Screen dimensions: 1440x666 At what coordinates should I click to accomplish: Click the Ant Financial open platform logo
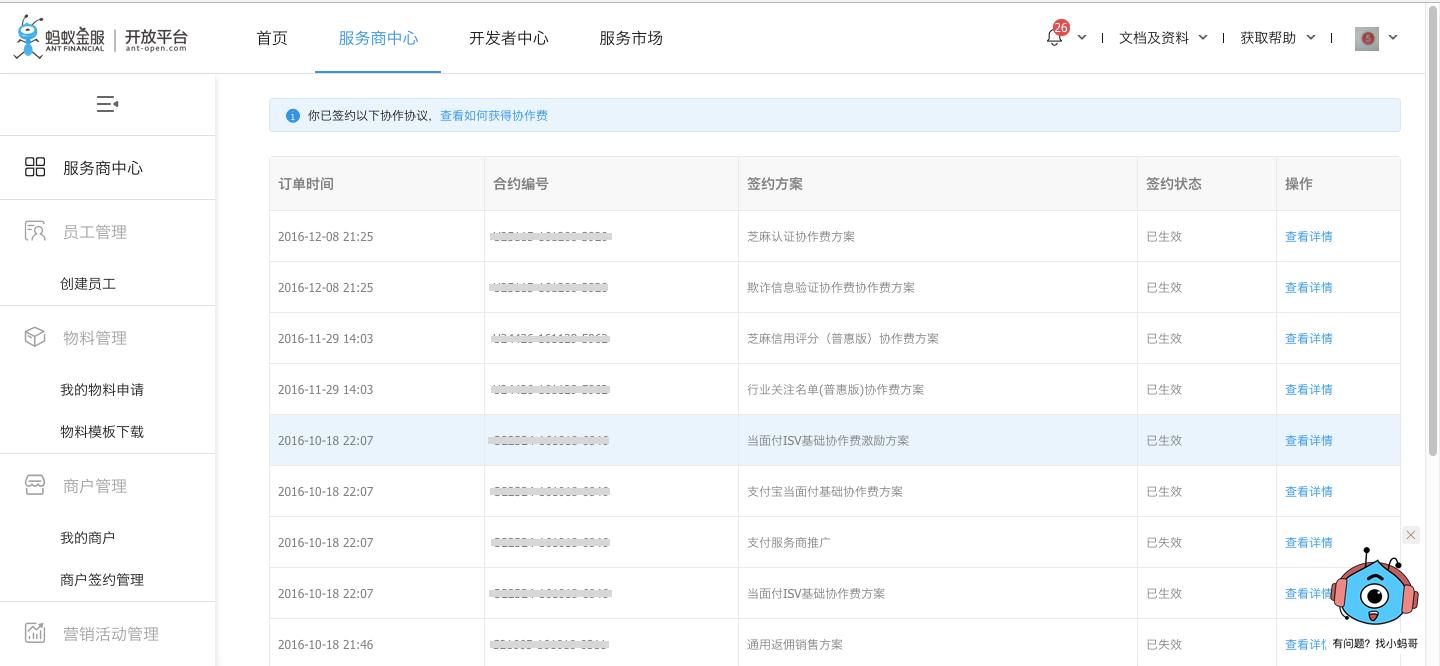[x=100, y=36]
